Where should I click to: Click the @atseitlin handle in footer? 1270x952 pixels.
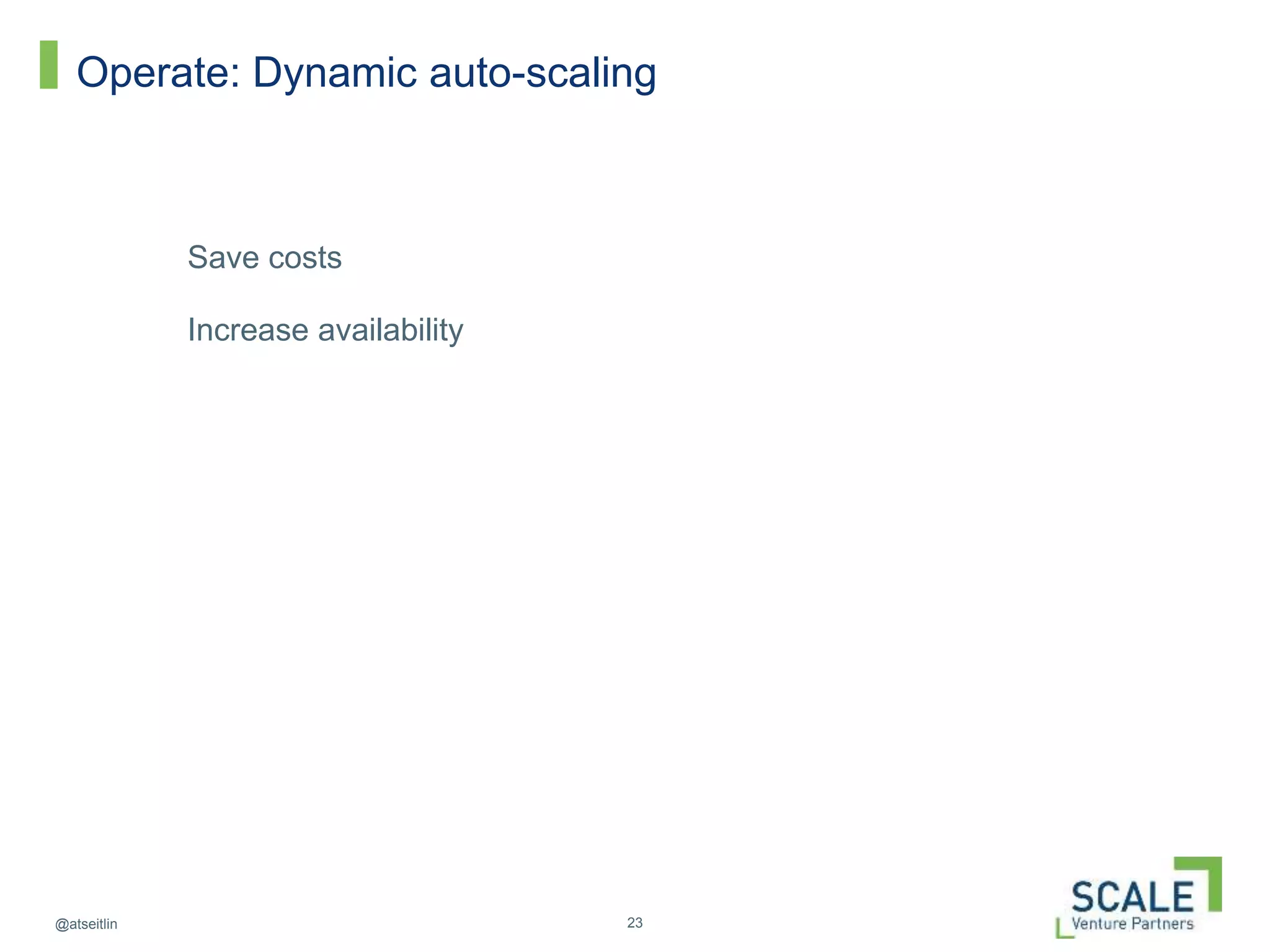pos(86,925)
